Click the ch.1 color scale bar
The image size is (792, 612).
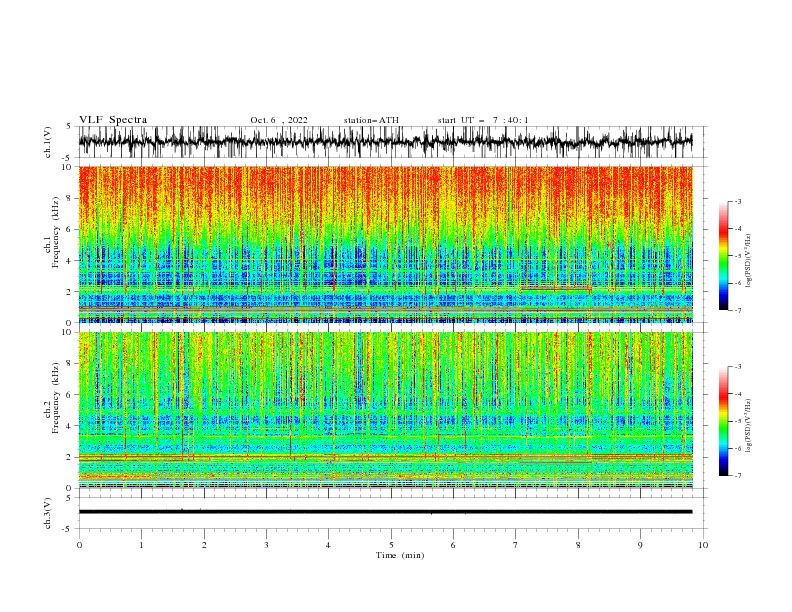(x=723, y=256)
